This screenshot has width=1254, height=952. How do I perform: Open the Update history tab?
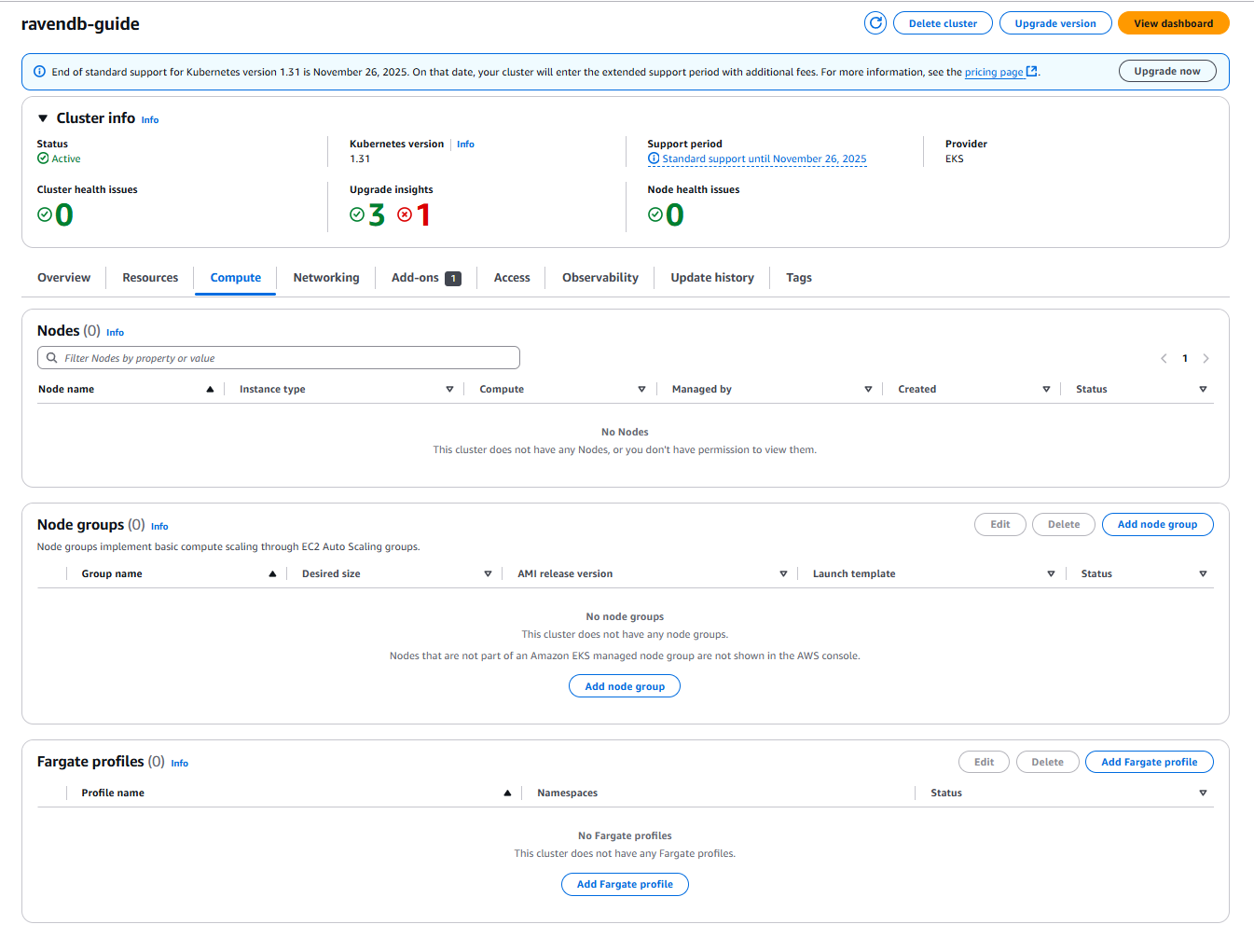712,278
